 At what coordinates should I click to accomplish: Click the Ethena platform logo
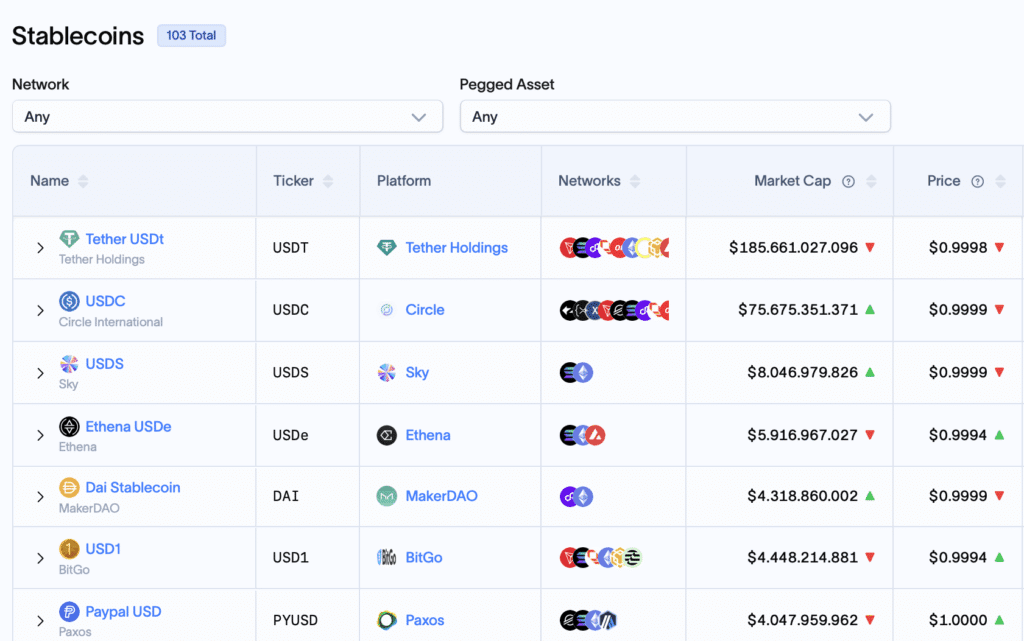pos(387,435)
